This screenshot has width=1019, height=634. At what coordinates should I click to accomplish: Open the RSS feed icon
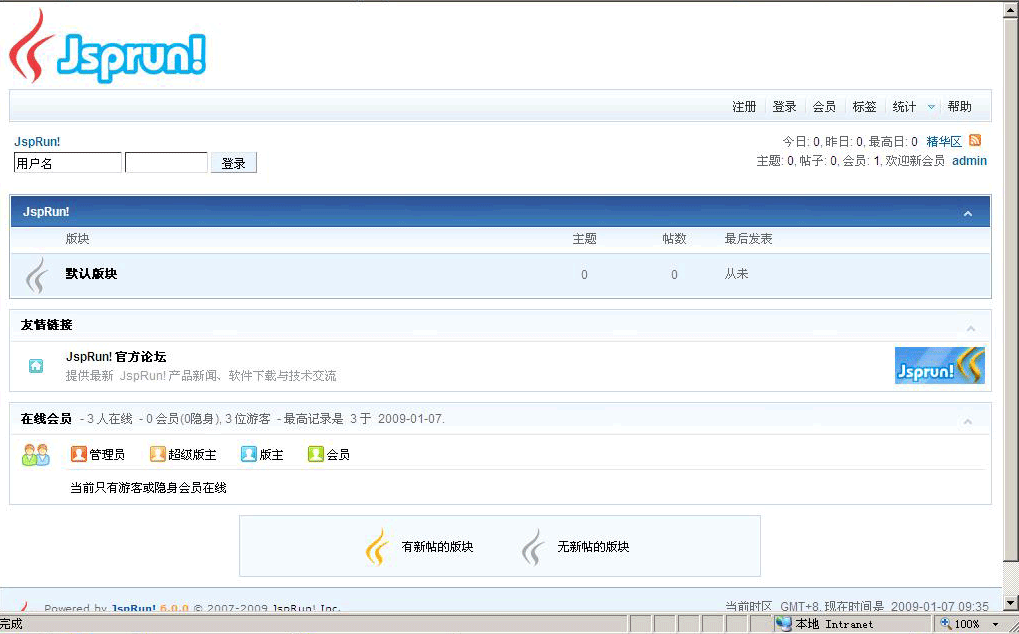[x=975, y=140]
